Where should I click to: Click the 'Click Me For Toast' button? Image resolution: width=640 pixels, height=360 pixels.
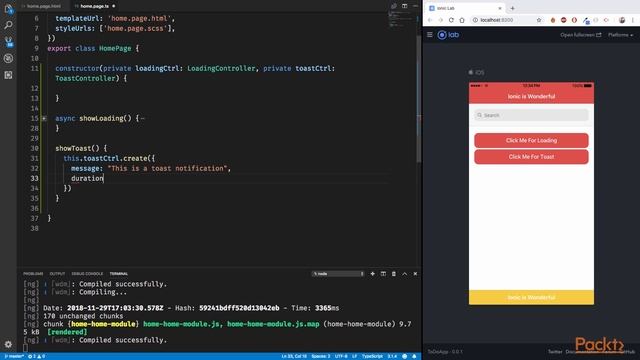531,157
